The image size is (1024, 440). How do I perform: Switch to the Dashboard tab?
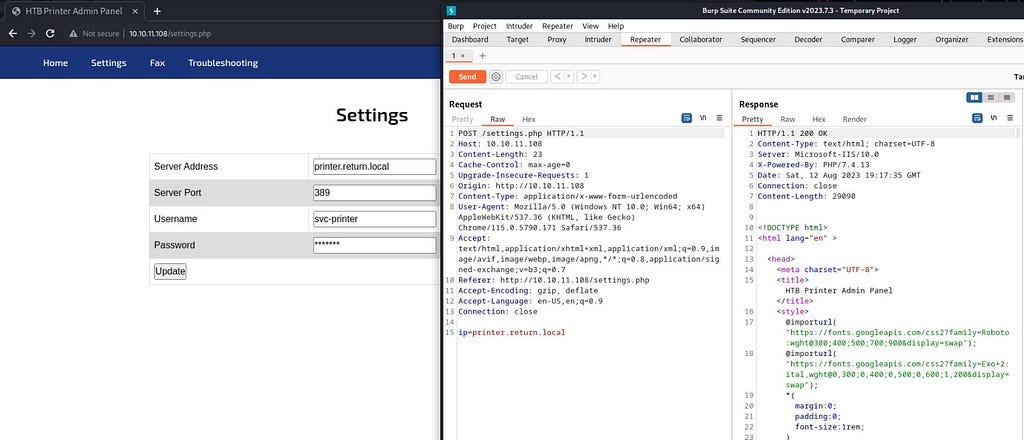coord(470,40)
